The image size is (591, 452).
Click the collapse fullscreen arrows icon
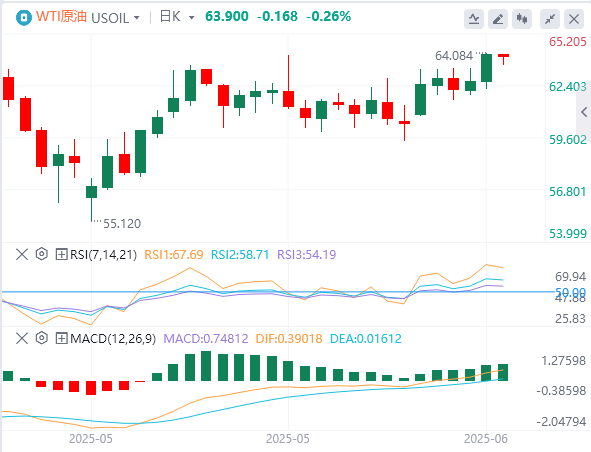(550, 18)
